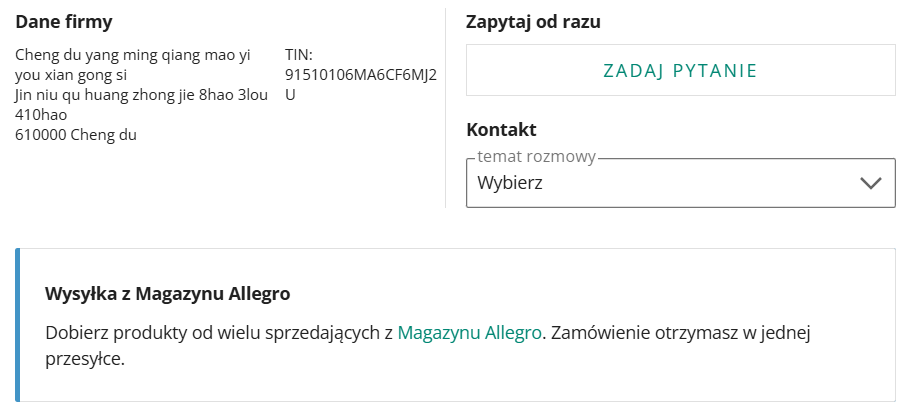Image resolution: width=914 pixels, height=415 pixels.
Task: Click the vertical divider beside company details
Action: click(445, 108)
